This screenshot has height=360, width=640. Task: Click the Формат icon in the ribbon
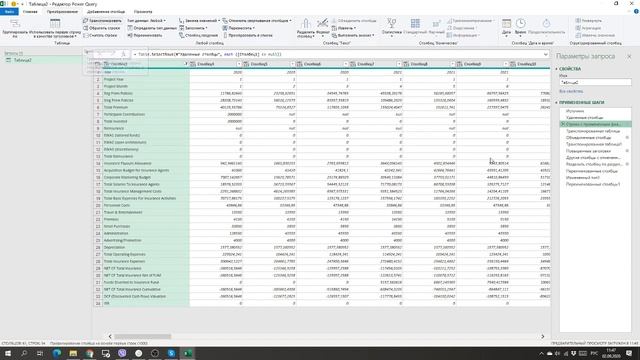(x=322, y=23)
